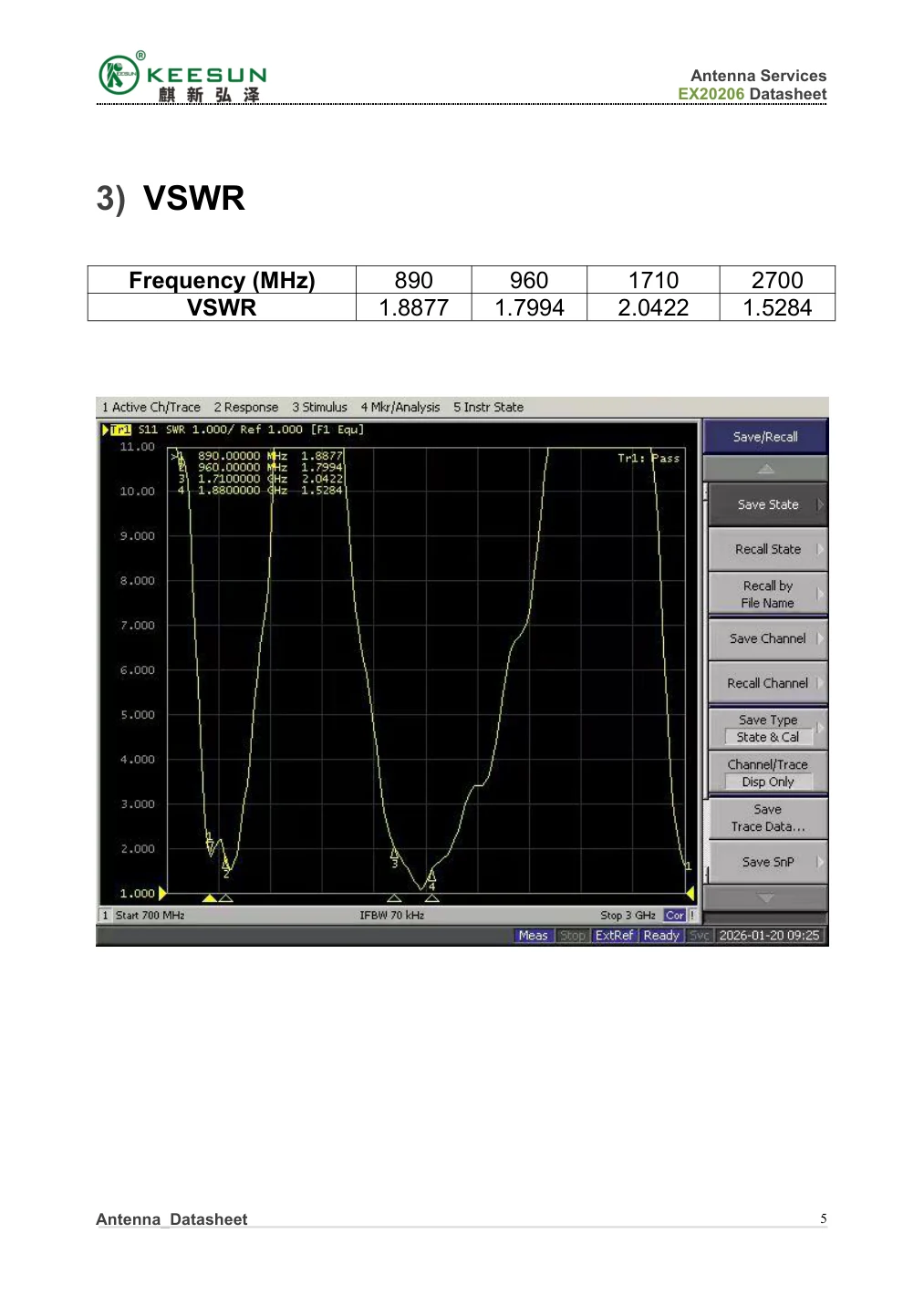Viewport: 924px width, 1306px height.
Task: Select the Tr1 trace label
Action: pos(120,430)
